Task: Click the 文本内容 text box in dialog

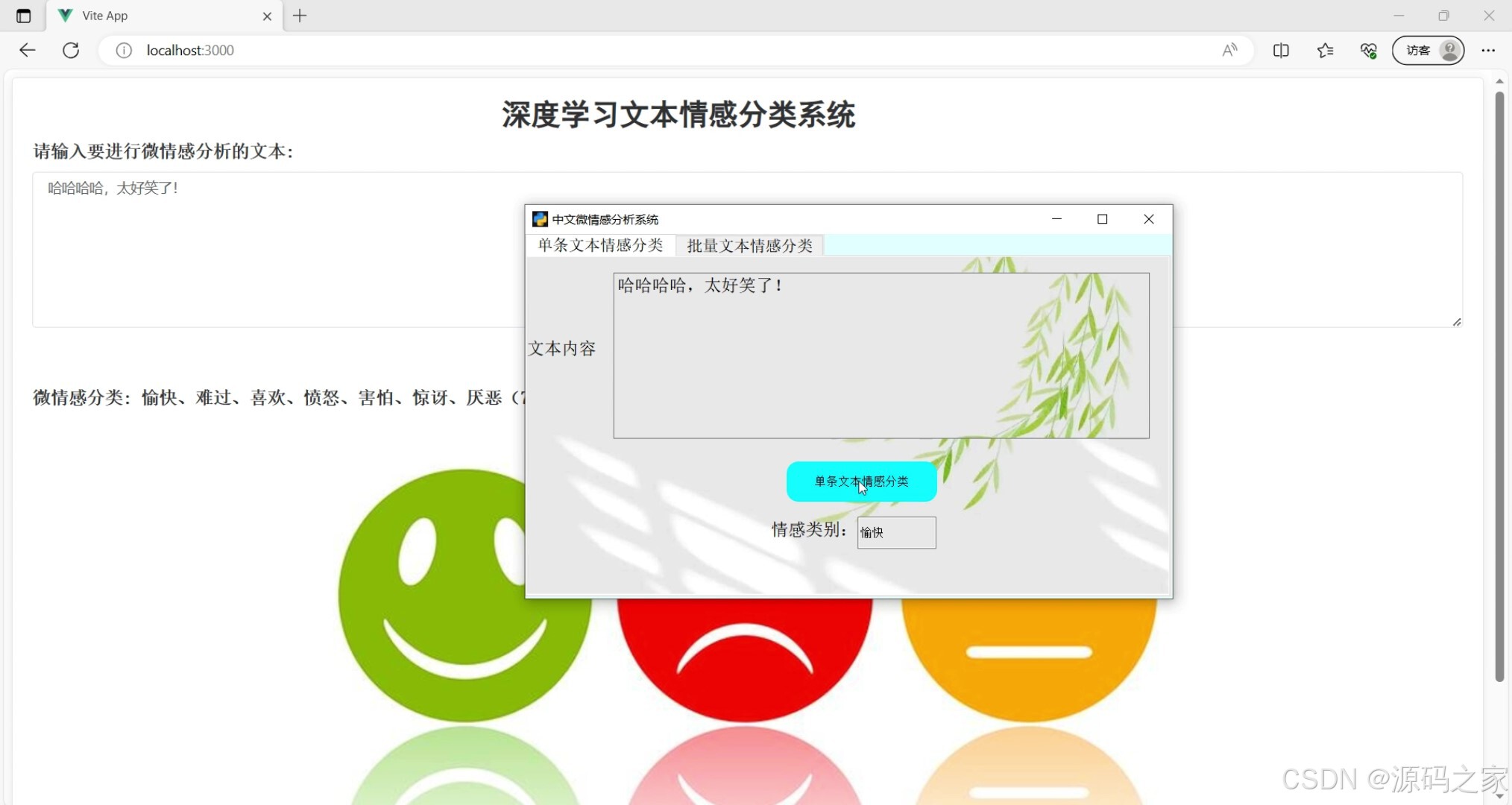Action: point(881,356)
